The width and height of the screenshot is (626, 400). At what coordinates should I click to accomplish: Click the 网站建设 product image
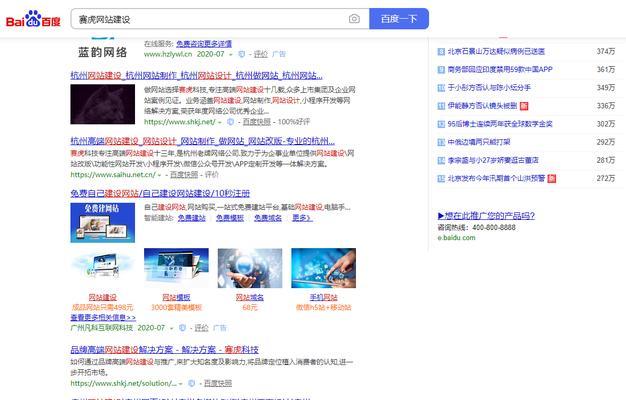click(103, 268)
